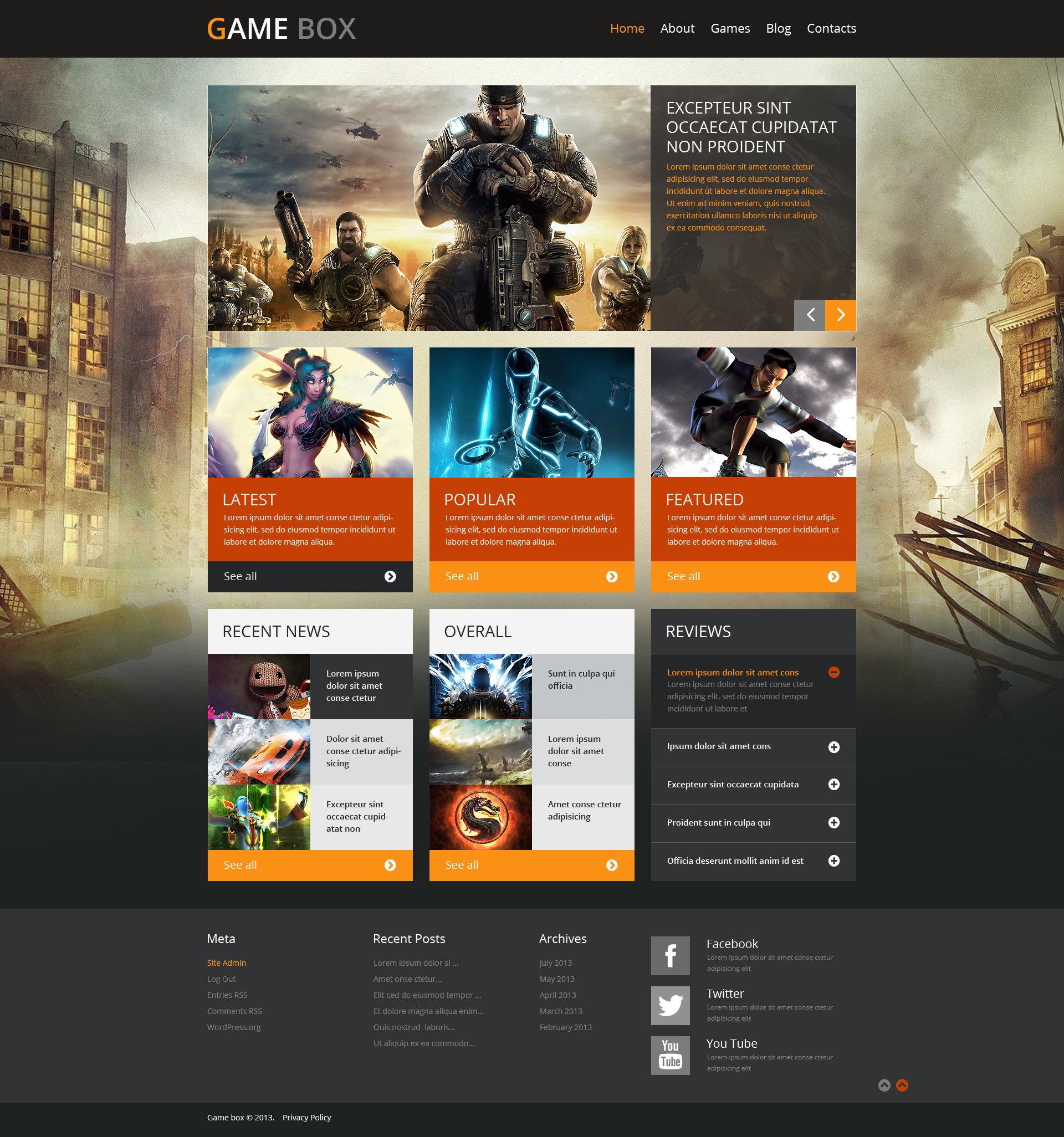Click the left arrow navigation icon in slider

coord(809,315)
